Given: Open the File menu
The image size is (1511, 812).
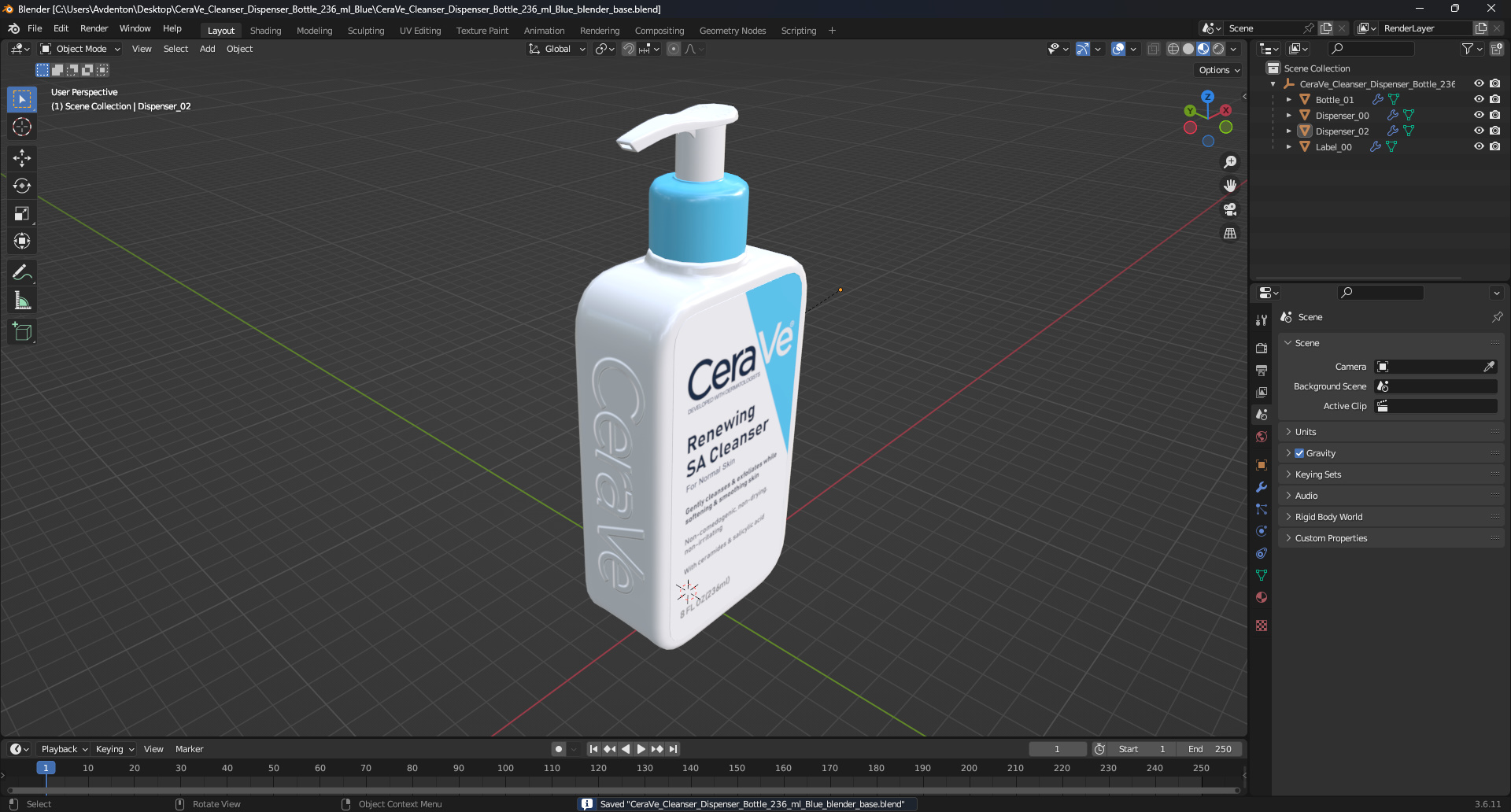Looking at the screenshot, I should tap(35, 28).
